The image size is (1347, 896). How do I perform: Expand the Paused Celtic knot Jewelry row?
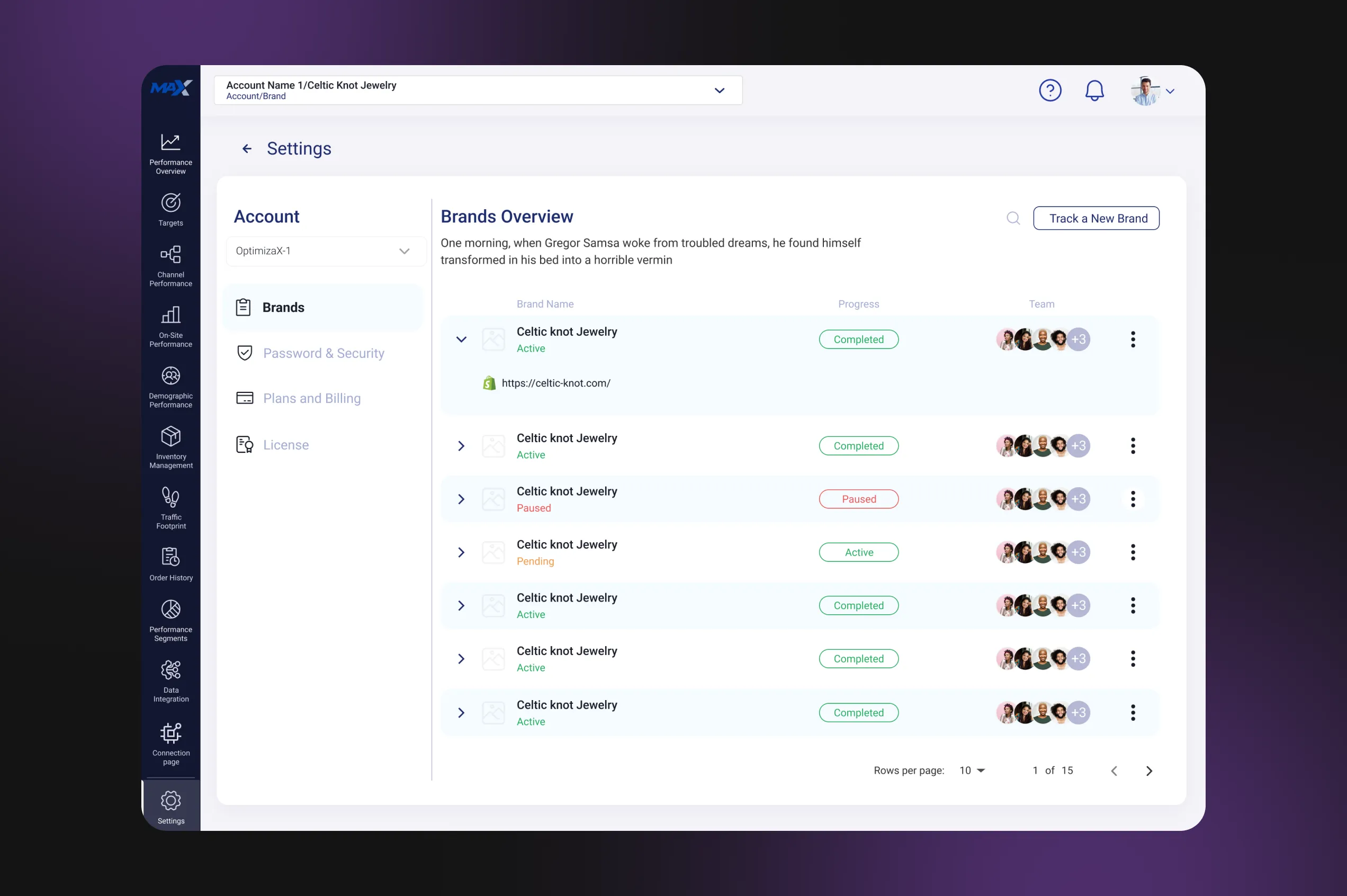coord(461,499)
